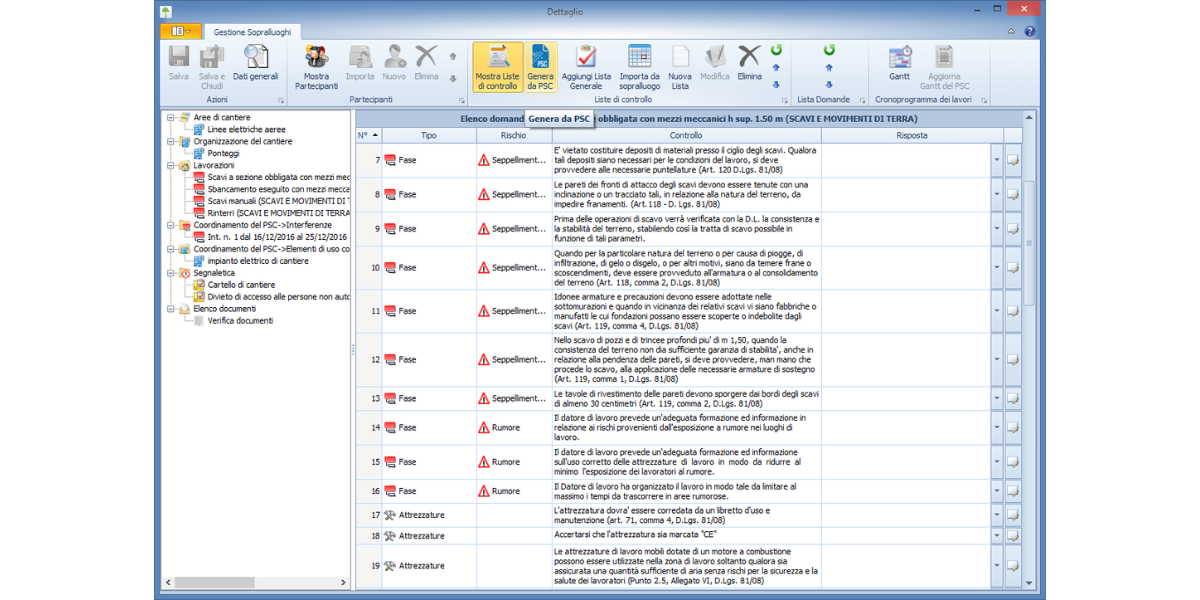Open Risposta dropdown for row 7
This screenshot has width=1200, height=600.
click(x=996, y=160)
